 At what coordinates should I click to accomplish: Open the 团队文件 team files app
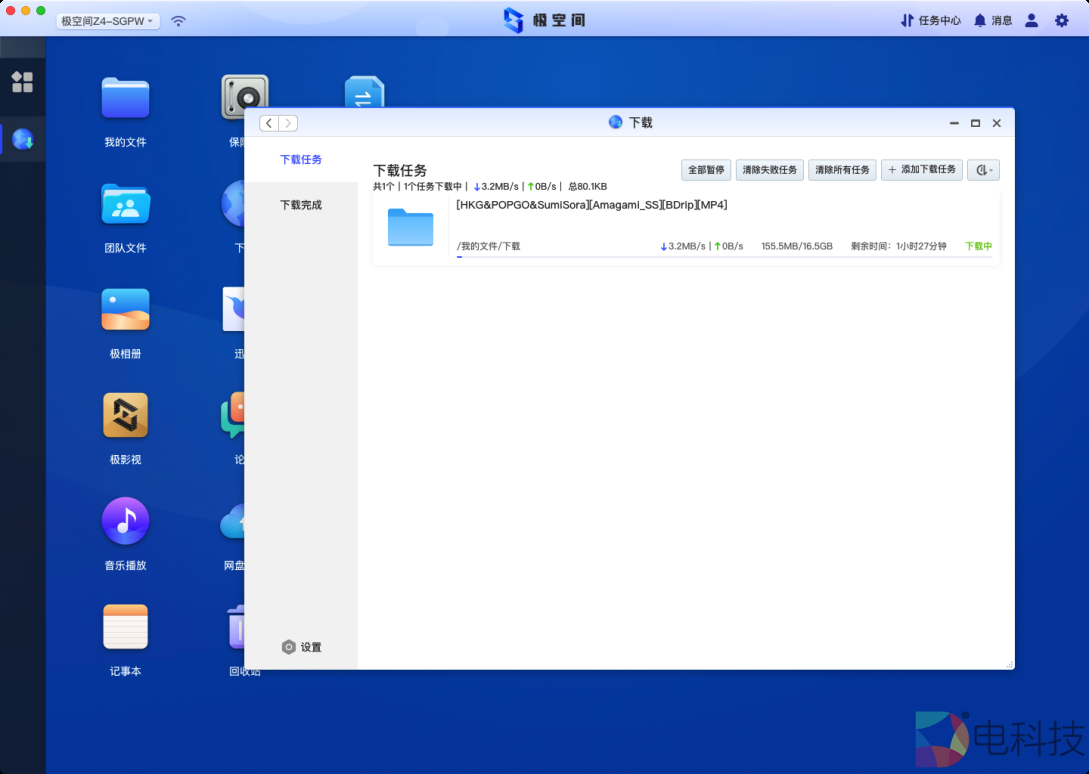pos(125,202)
